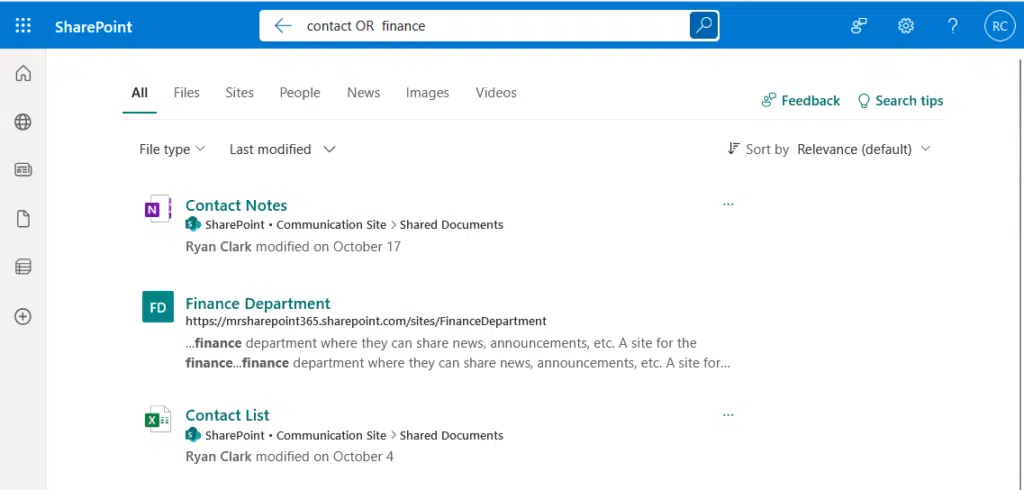Switch to the Sites tab

tap(239, 93)
